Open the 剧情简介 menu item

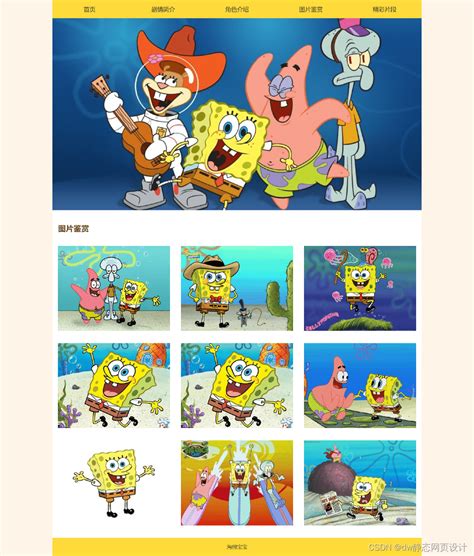163,9
